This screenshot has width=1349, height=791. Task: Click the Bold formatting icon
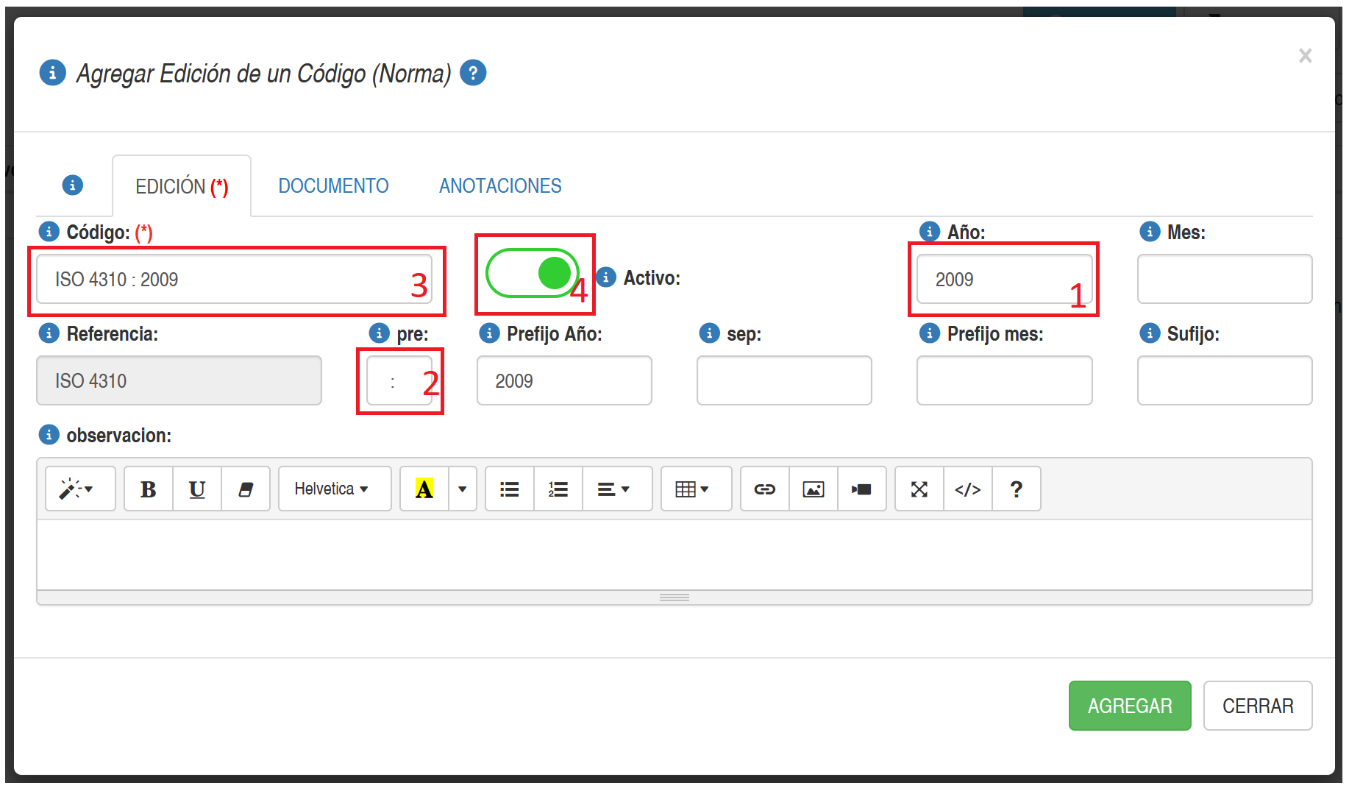coord(149,489)
